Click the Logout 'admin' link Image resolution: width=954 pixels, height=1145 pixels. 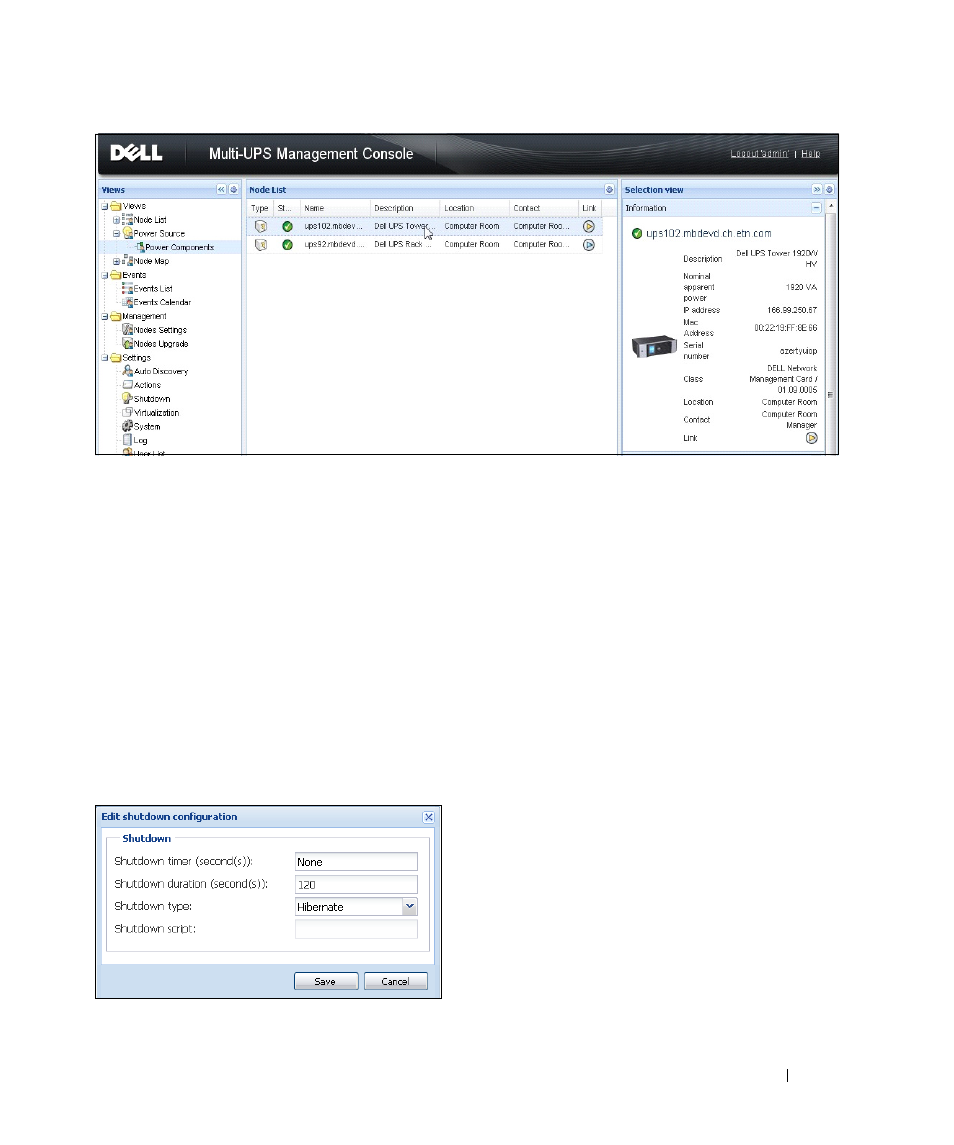[759, 154]
